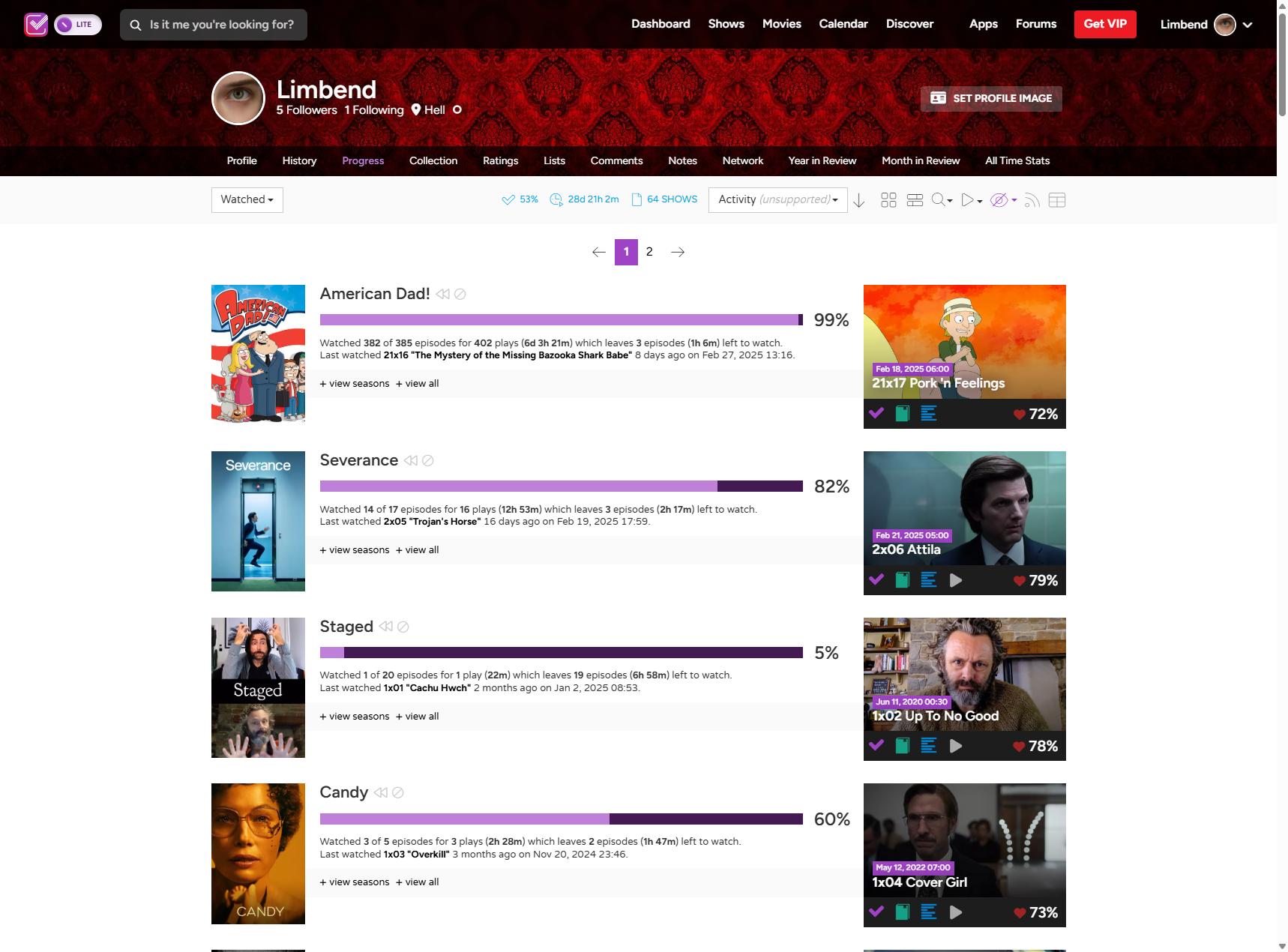The height and width of the screenshot is (952, 1288).
Task: Open the Collection tab
Action: (x=433, y=161)
